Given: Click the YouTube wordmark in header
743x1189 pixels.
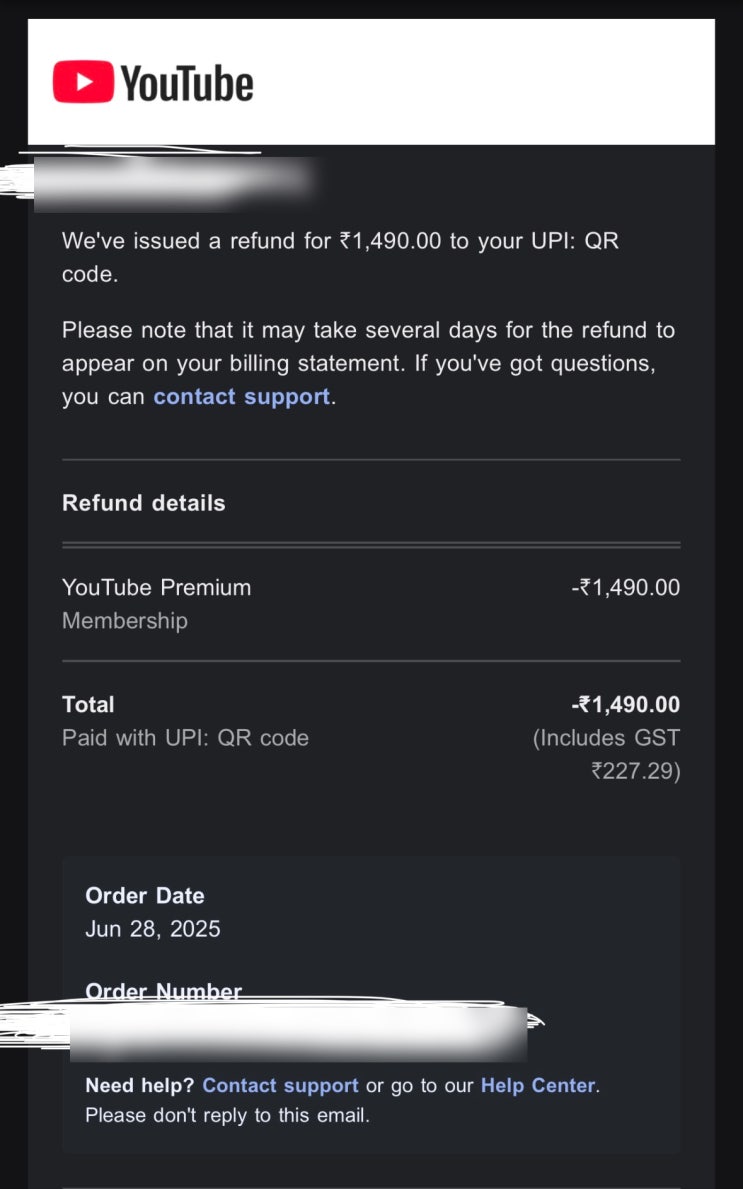Looking at the screenshot, I should (x=187, y=83).
